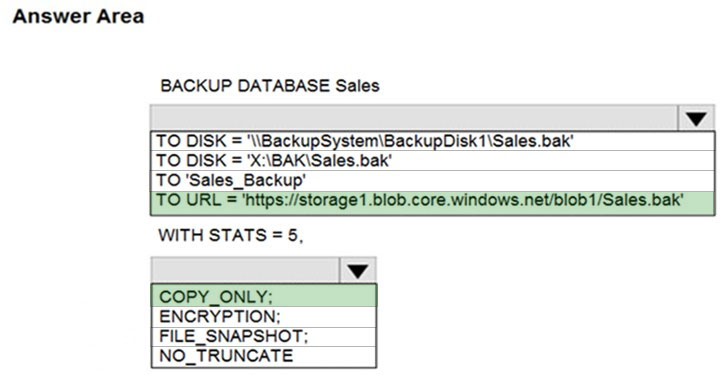The width and height of the screenshot is (725, 384).
Task: Expand the backup option dropdown arrow
Action: click(x=357, y=271)
